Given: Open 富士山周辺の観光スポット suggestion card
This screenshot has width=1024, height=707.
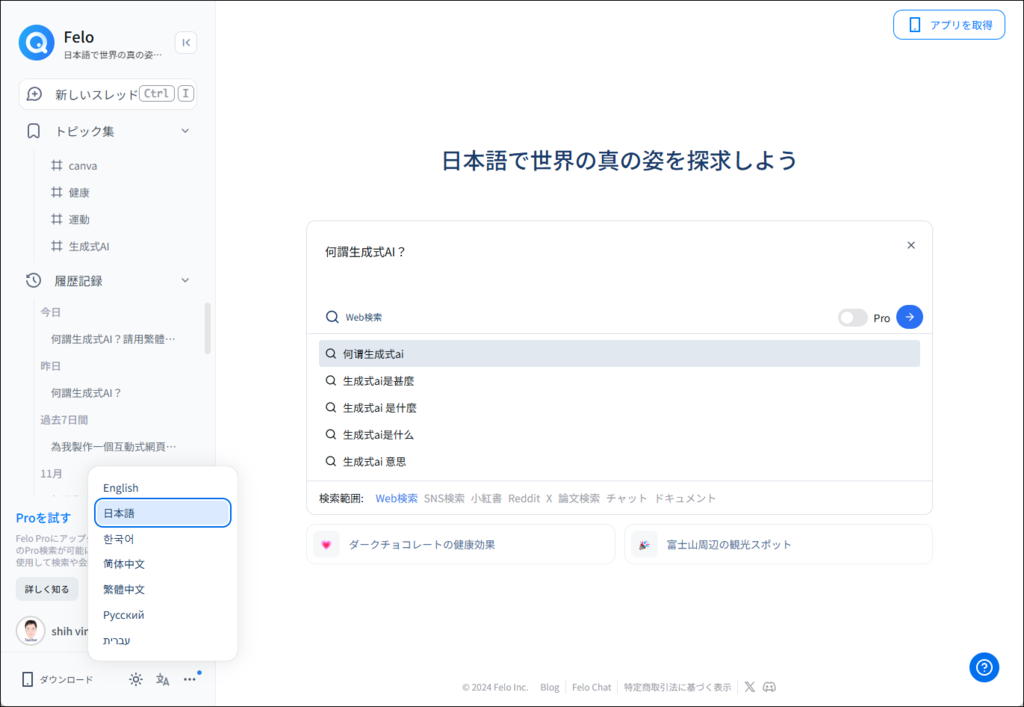Looking at the screenshot, I should coord(778,544).
